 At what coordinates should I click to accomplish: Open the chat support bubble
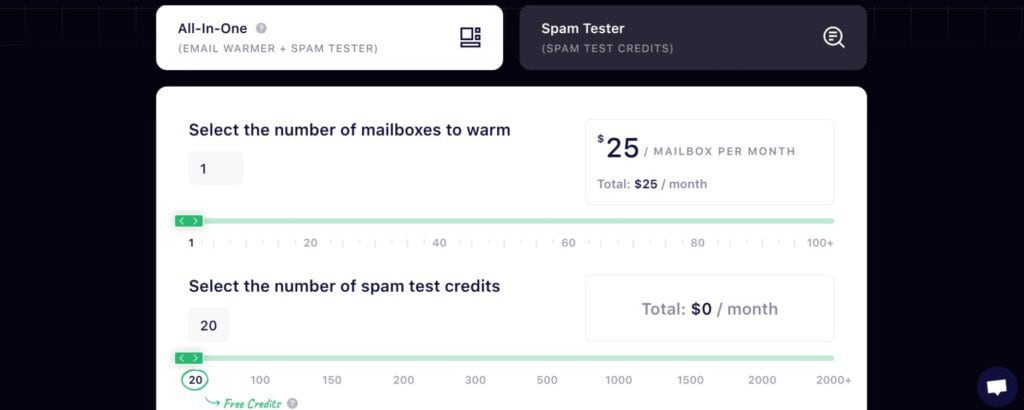click(997, 387)
